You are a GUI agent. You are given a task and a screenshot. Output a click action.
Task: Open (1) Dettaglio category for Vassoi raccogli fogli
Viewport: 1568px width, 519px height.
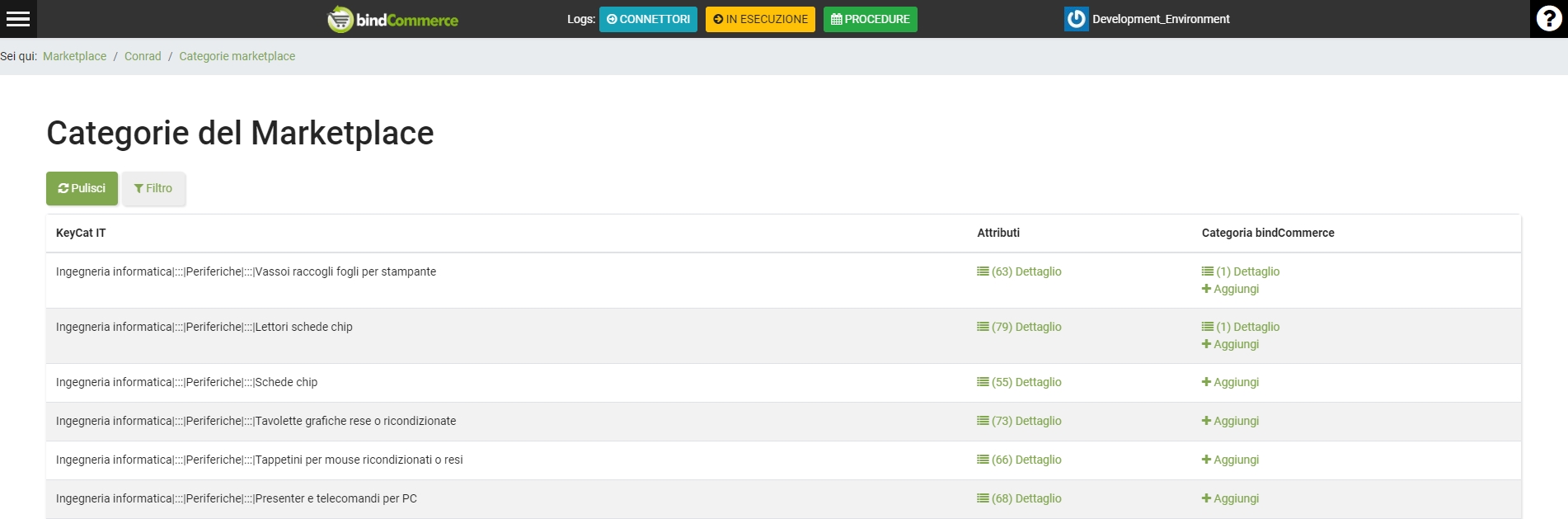point(1241,271)
